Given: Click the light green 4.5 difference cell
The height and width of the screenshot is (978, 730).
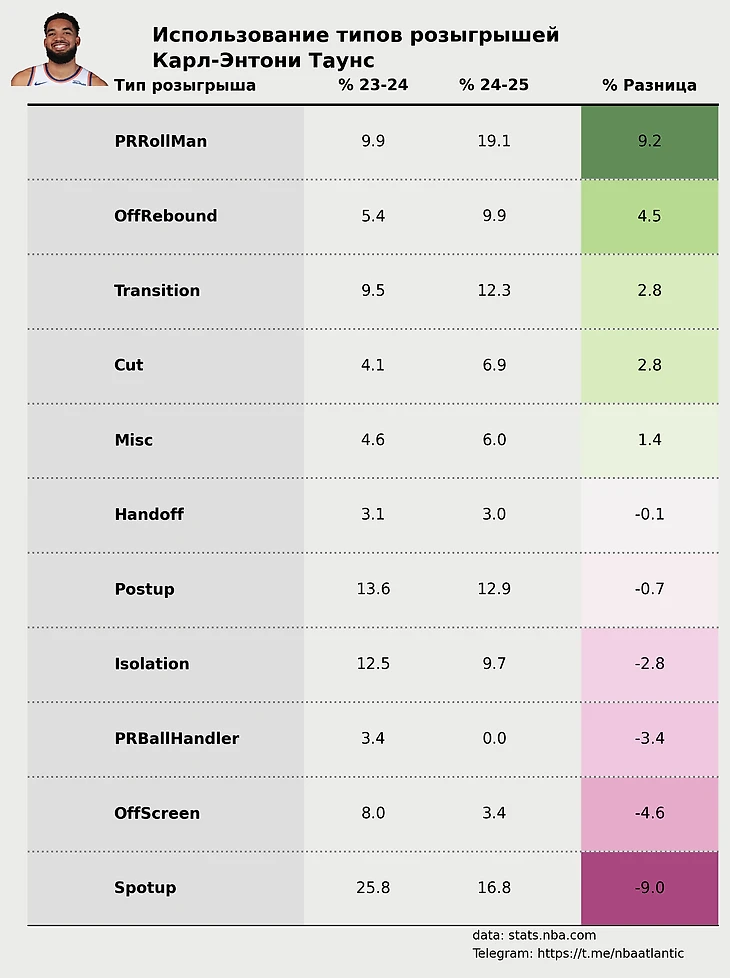Looking at the screenshot, I should click(x=649, y=216).
